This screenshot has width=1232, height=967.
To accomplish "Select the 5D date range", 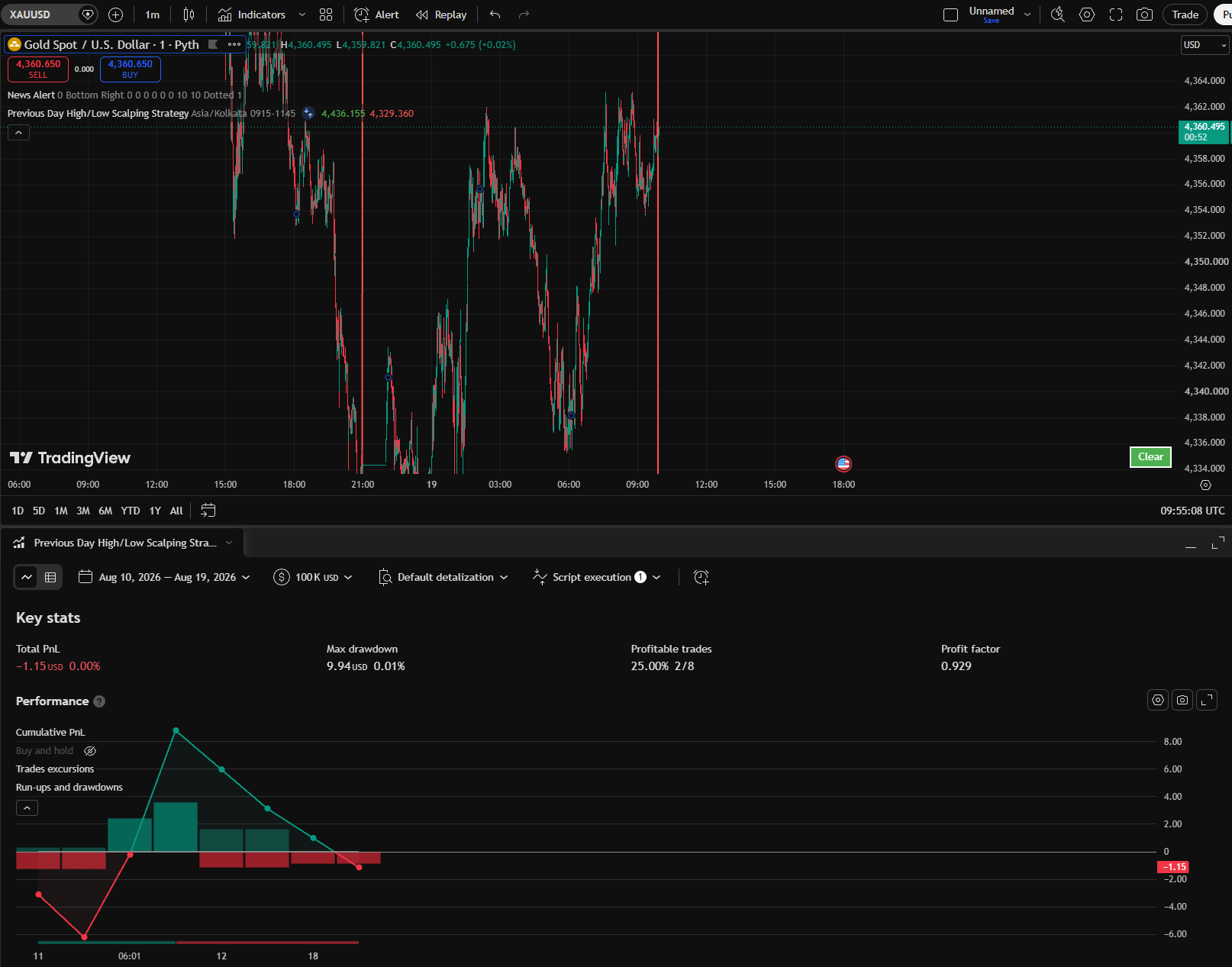I will coord(39,511).
